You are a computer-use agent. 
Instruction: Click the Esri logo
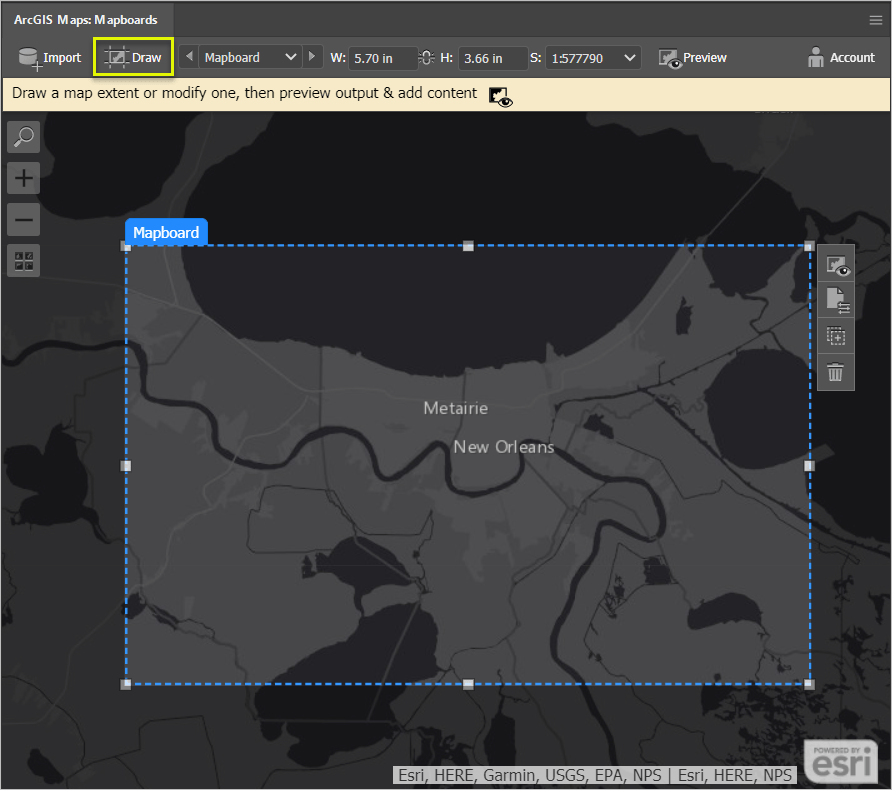(840, 760)
